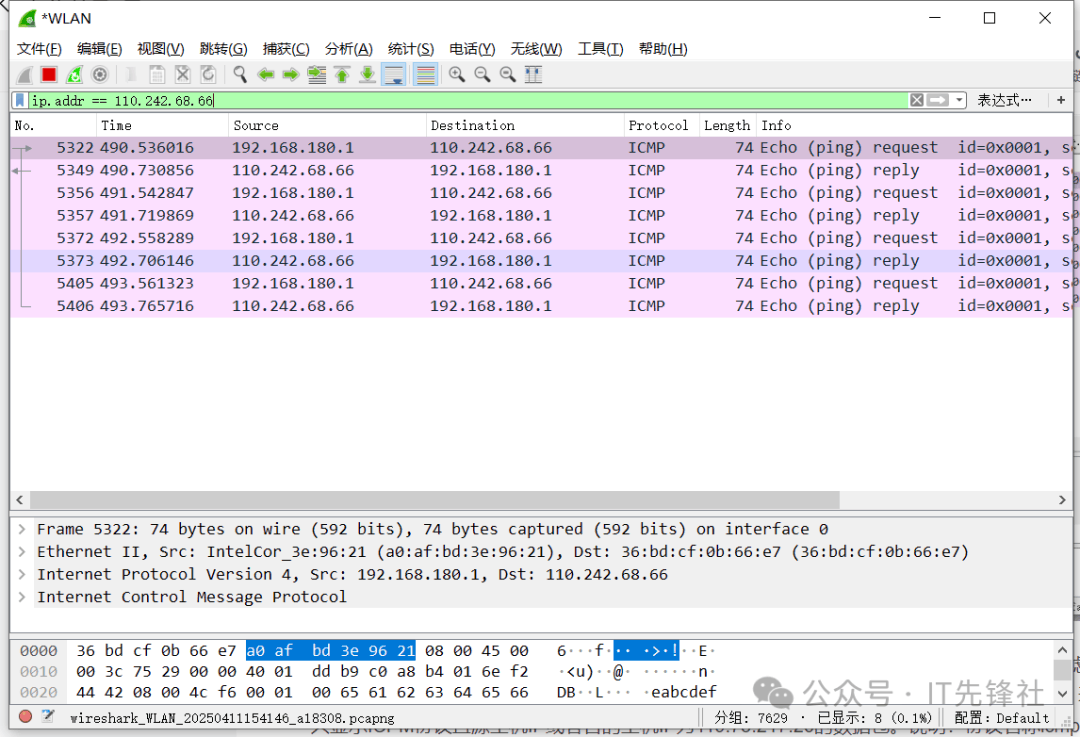This screenshot has height=737, width=1080.
Task: Expand the Ethernet II details row
Action: click(22, 552)
